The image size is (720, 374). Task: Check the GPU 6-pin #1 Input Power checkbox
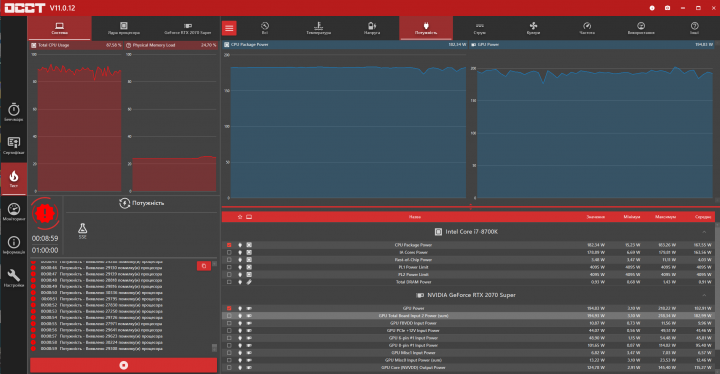(229, 338)
